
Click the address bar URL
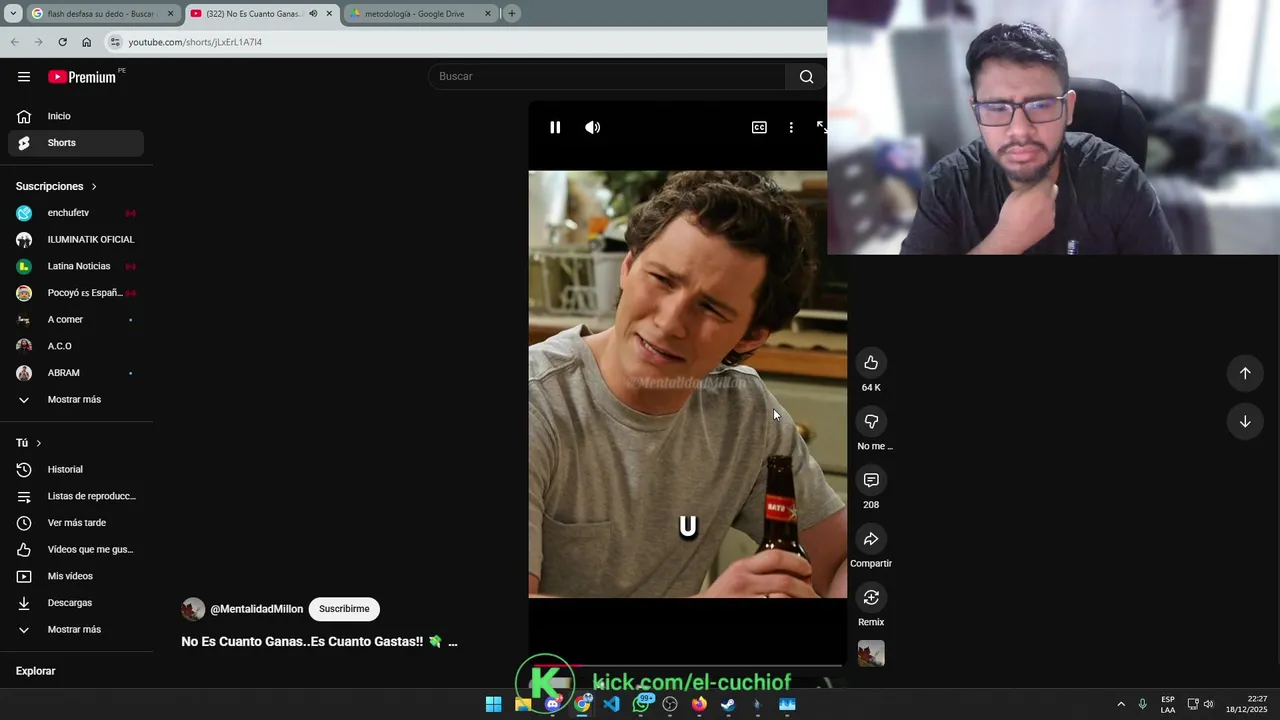pyautogui.click(x=195, y=42)
